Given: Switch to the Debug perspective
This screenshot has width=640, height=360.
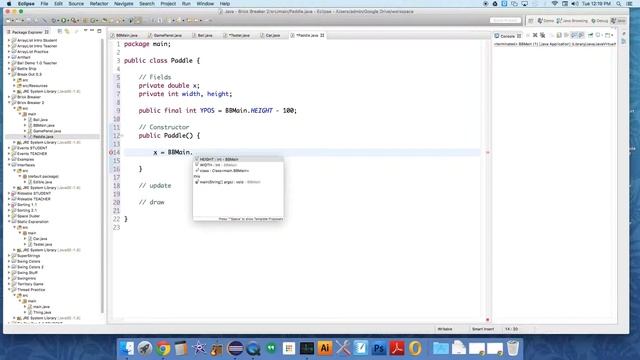Looking at the screenshot, I should [600, 20].
